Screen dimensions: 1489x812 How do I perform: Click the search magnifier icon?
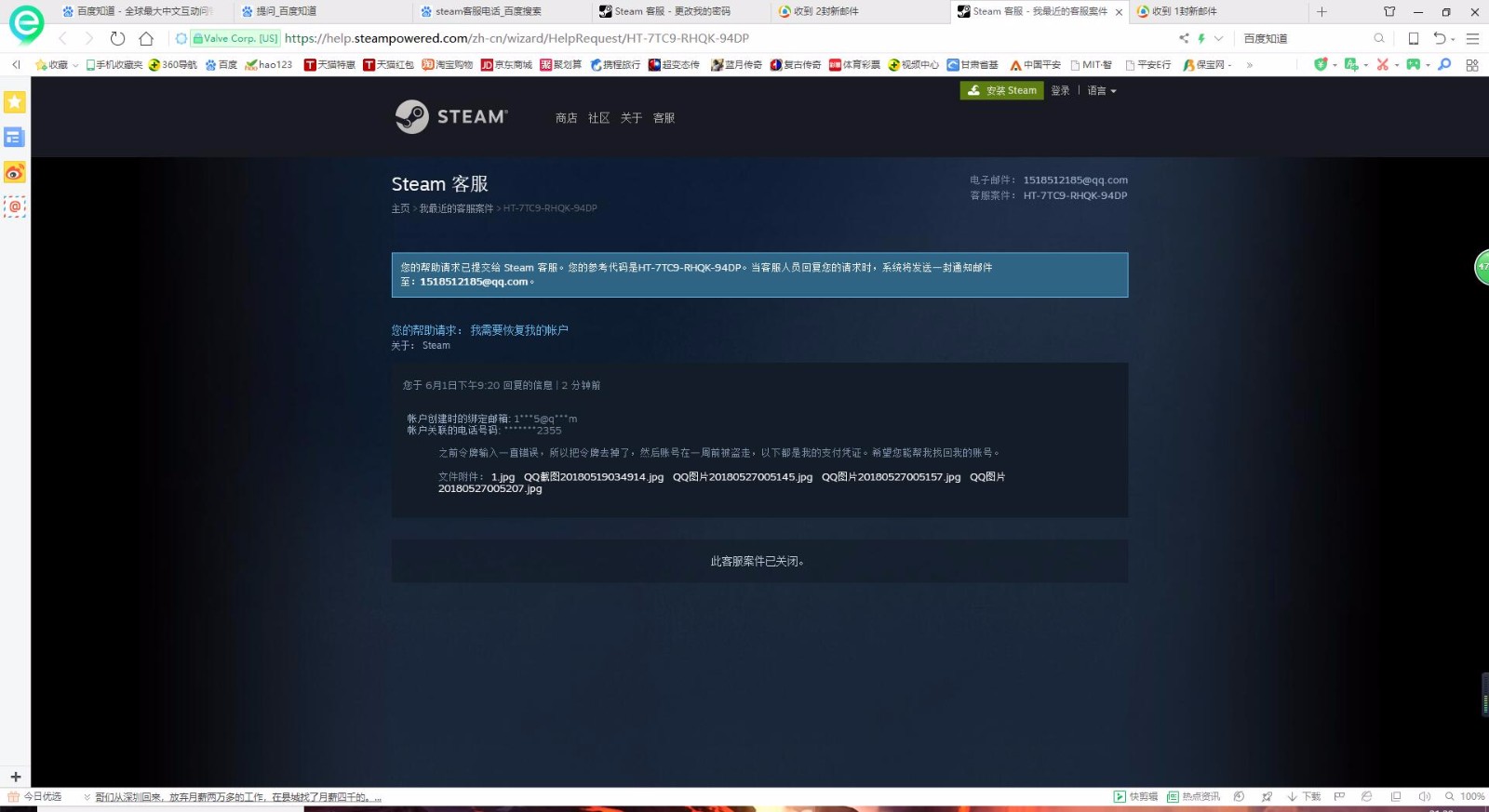click(x=1379, y=38)
